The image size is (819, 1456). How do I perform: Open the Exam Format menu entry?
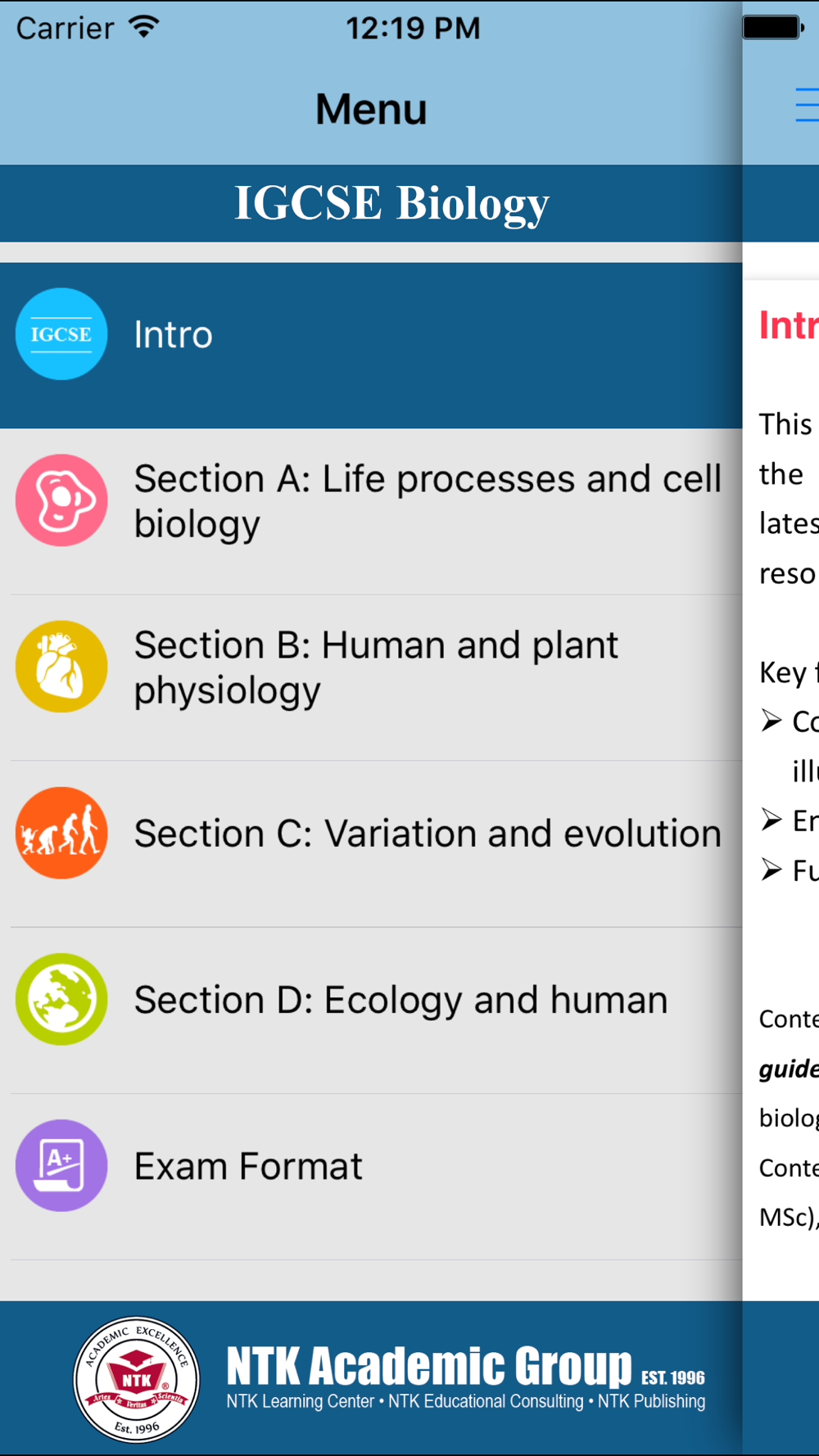(x=248, y=1166)
